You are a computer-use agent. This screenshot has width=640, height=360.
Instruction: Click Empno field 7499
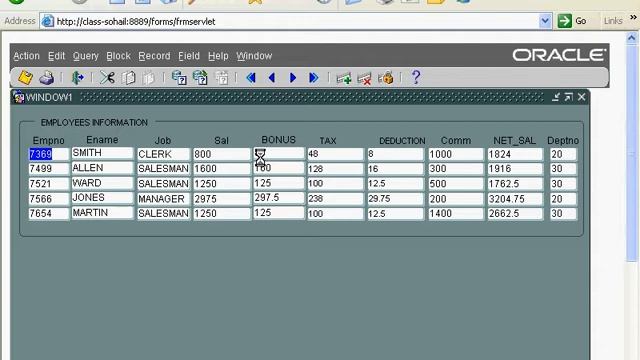[49, 169]
